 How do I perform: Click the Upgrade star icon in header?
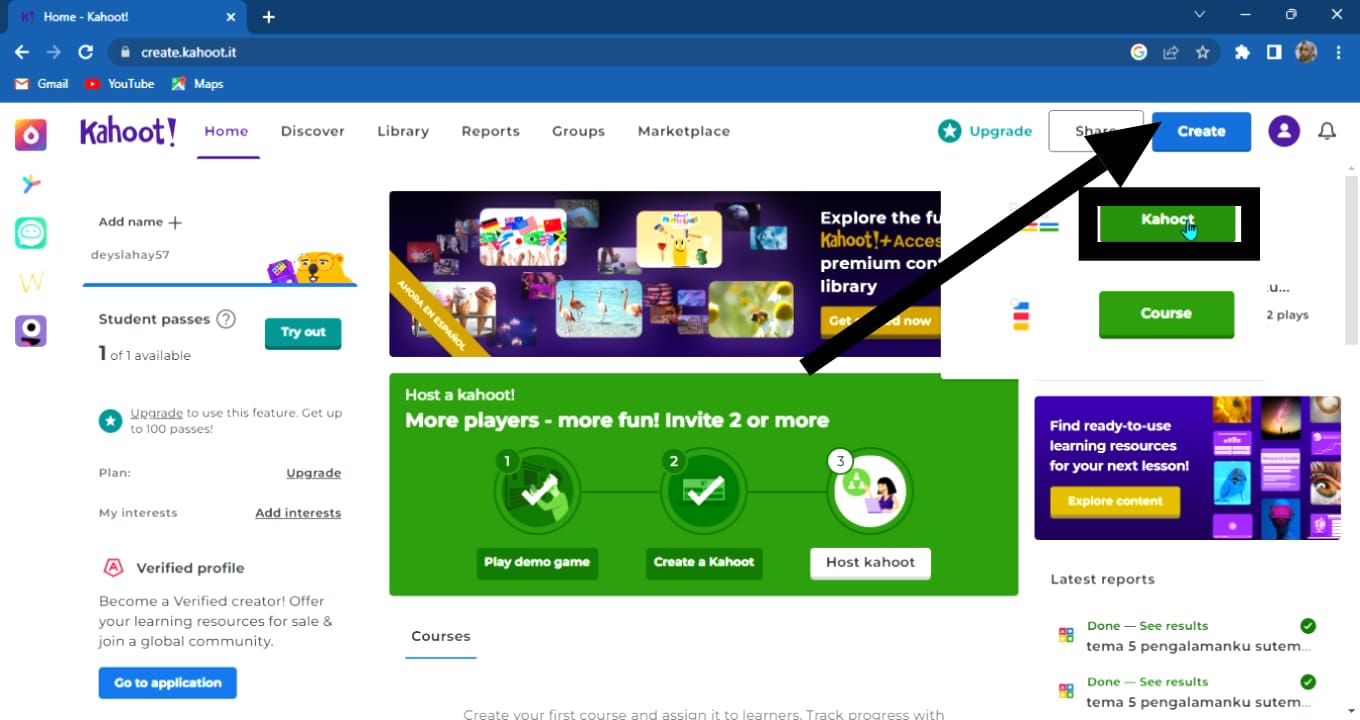[949, 131]
